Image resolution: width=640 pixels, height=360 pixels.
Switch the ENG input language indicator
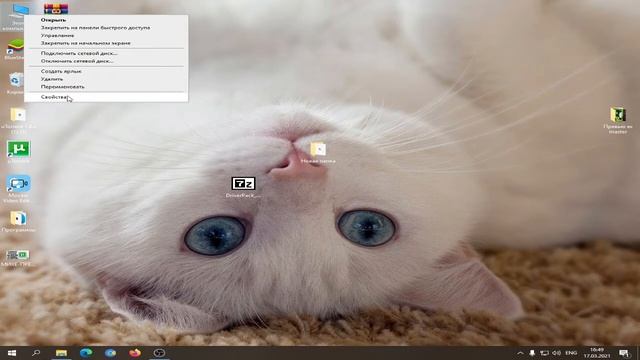click(571, 353)
